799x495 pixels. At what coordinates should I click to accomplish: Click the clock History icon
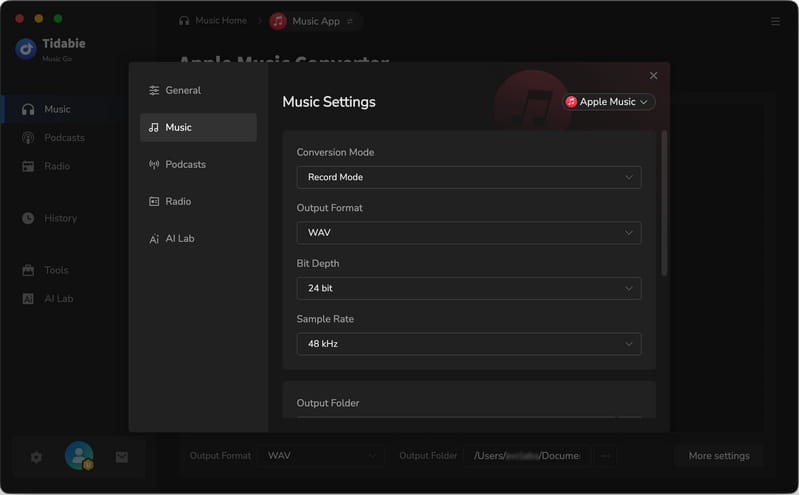point(28,218)
